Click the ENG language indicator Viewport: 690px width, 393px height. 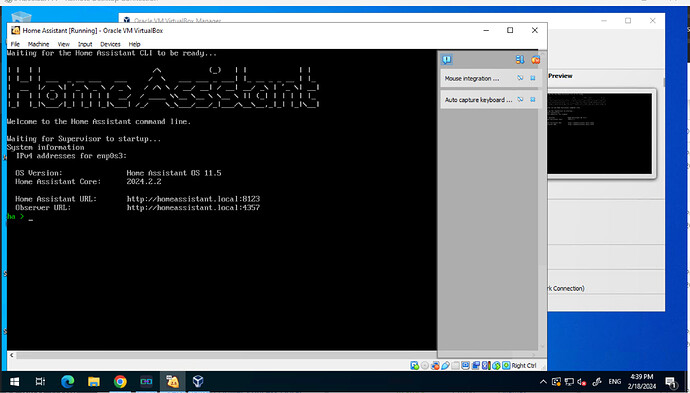coord(615,382)
